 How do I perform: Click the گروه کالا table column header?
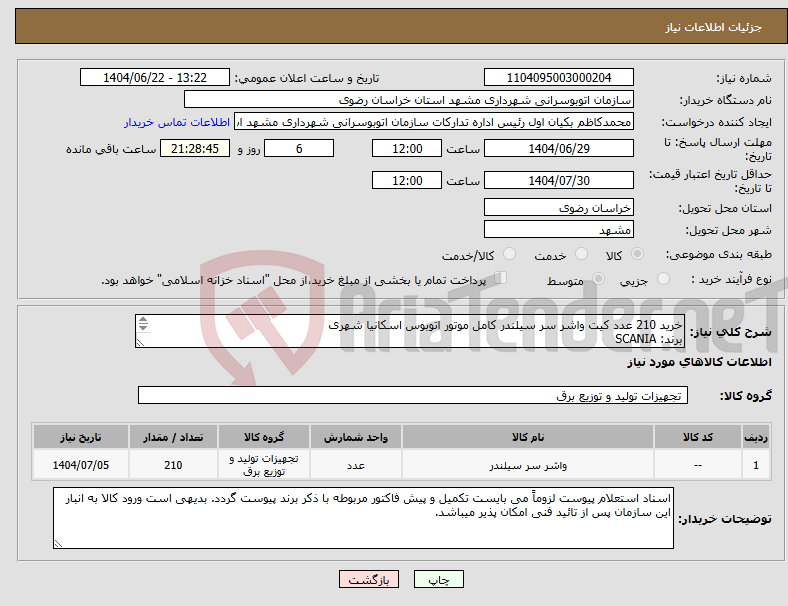[264, 437]
